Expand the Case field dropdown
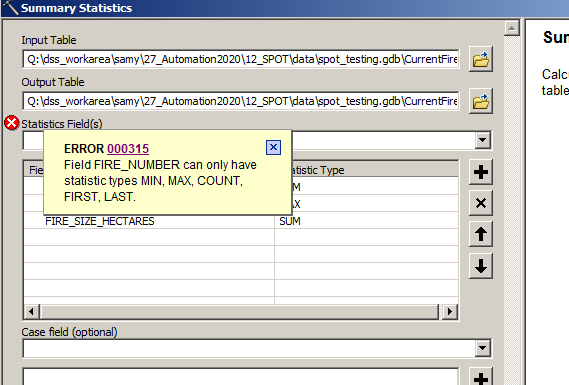Viewport: 569px width, 385px height. click(x=482, y=348)
